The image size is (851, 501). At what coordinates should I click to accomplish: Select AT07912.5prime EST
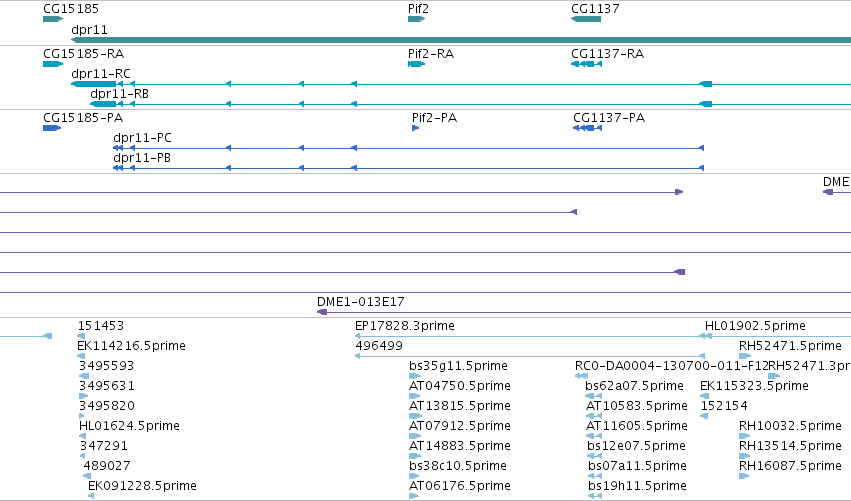pyautogui.click(x=415, y=436)
